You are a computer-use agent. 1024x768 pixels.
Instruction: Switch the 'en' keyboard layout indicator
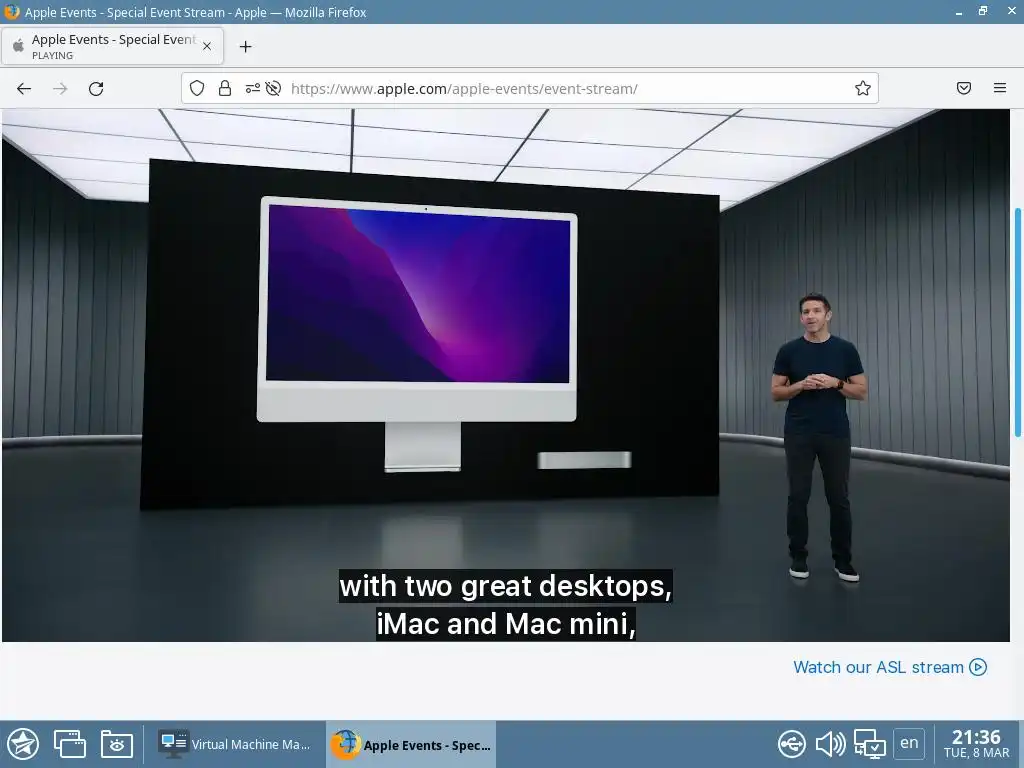(909, 743)
